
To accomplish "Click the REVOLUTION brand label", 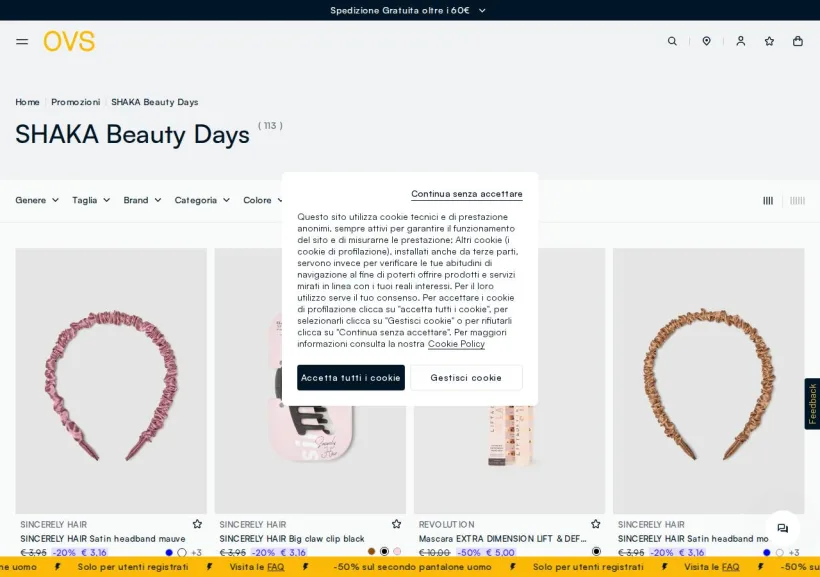I will [447, 524].
